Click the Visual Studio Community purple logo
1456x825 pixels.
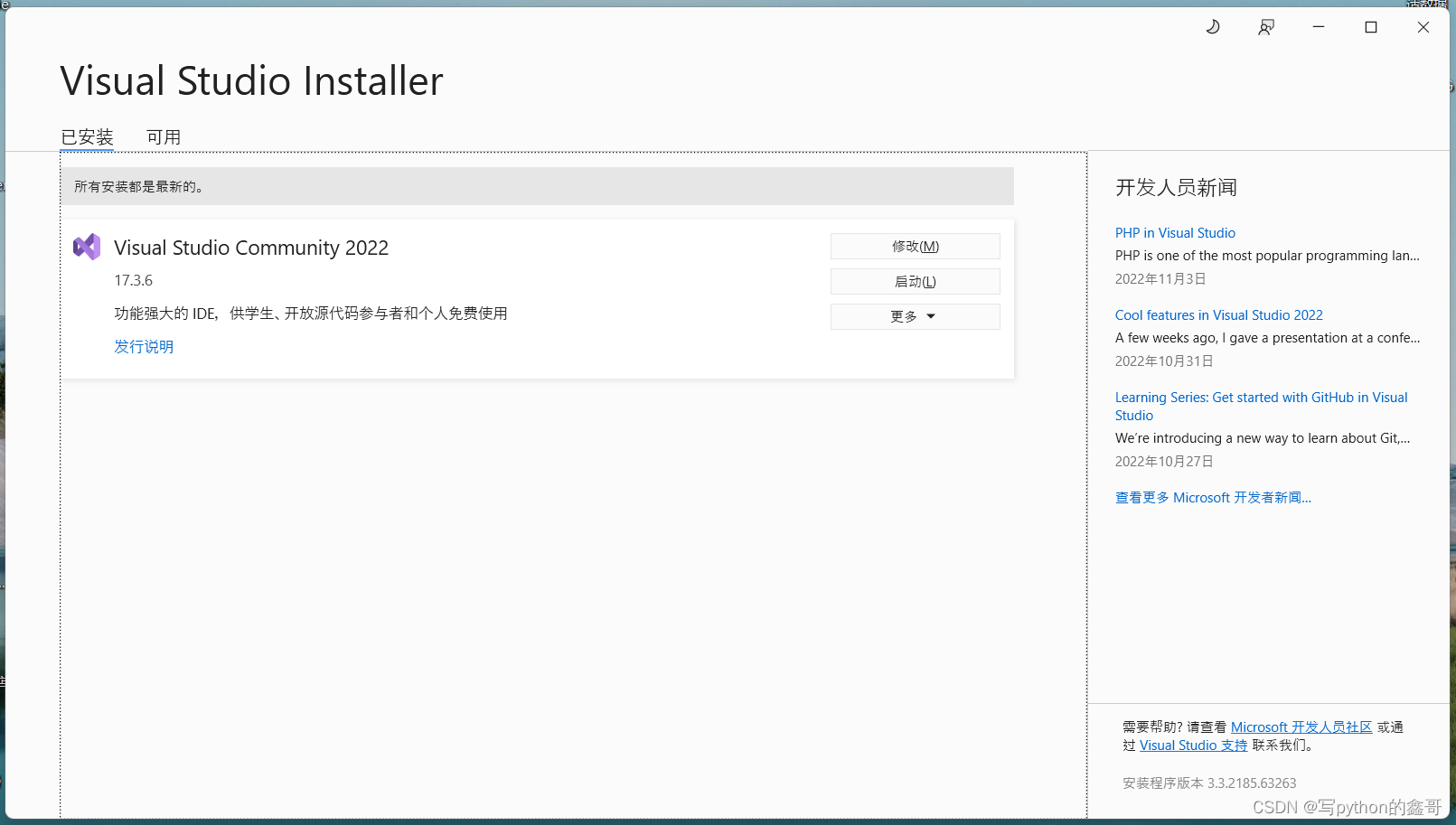pyautogui.click(x=87, y=246)
